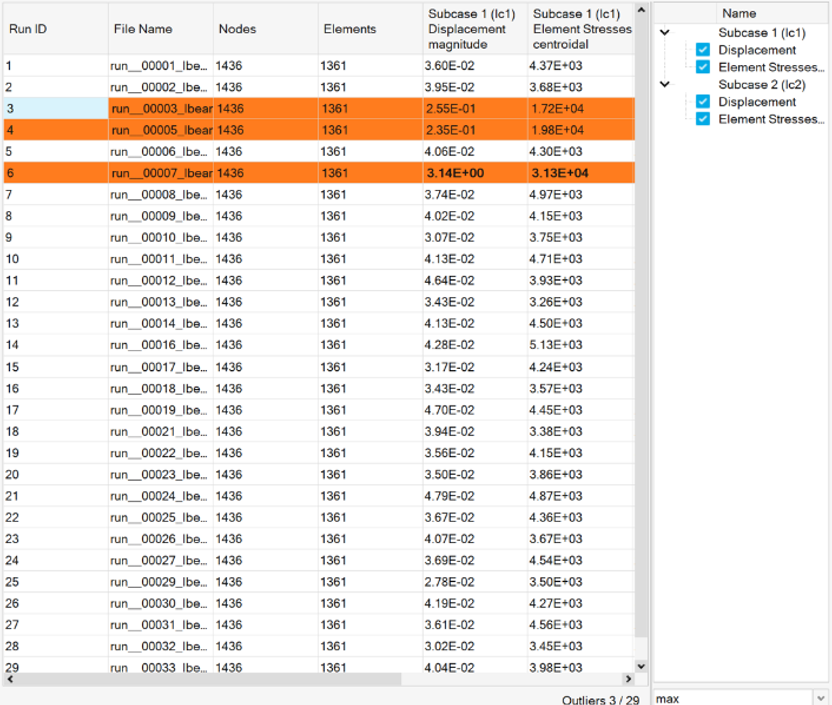Click the horizontal scrollbar right arrow
Image resolution: width=832 pixels, height=705 pixels.
tap(627, 679)
